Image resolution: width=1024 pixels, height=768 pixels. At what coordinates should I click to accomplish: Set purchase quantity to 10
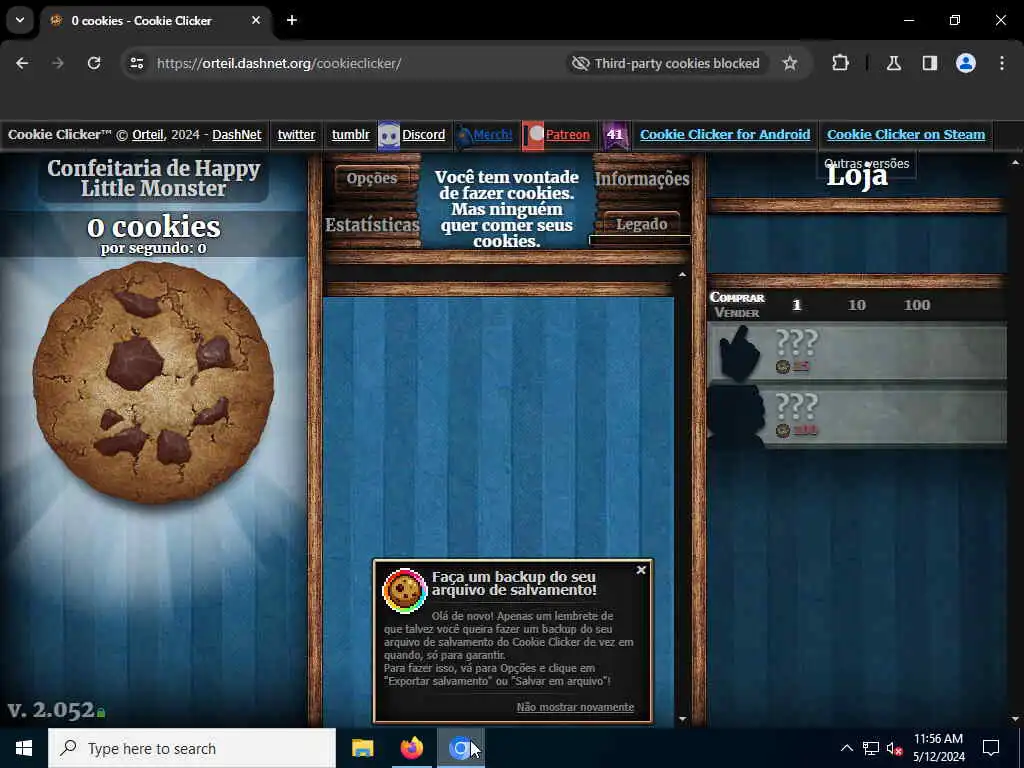[857, 305]
